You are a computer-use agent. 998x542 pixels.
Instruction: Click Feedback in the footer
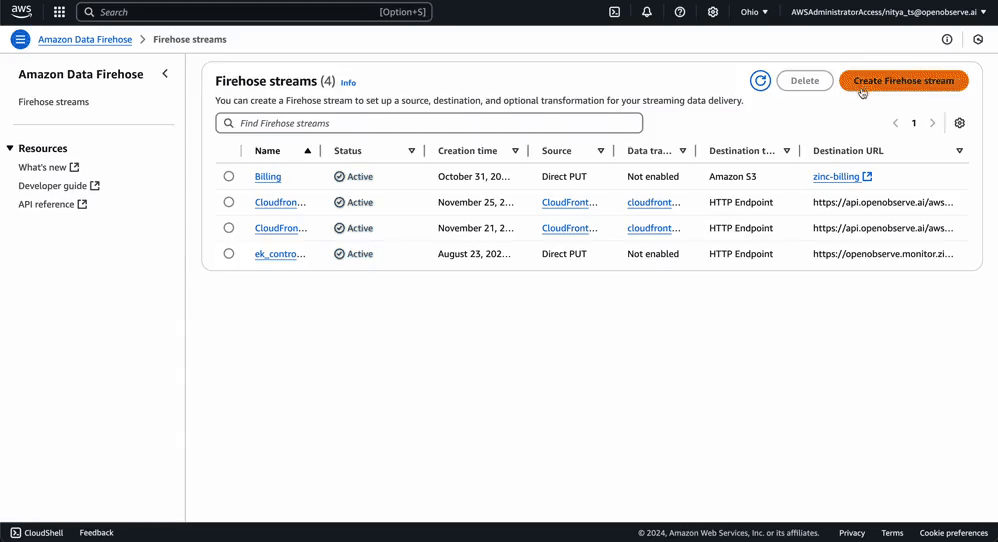pyautogui.click(x=96, y=532)
